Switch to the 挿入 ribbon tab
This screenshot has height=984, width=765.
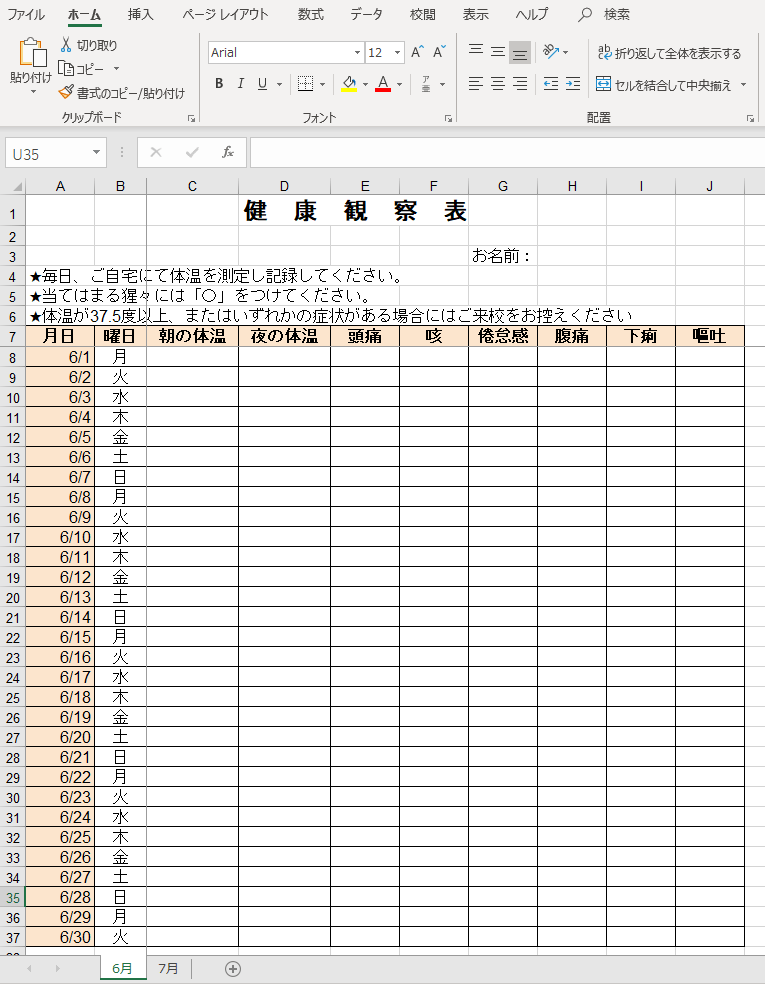click(141, 14)
